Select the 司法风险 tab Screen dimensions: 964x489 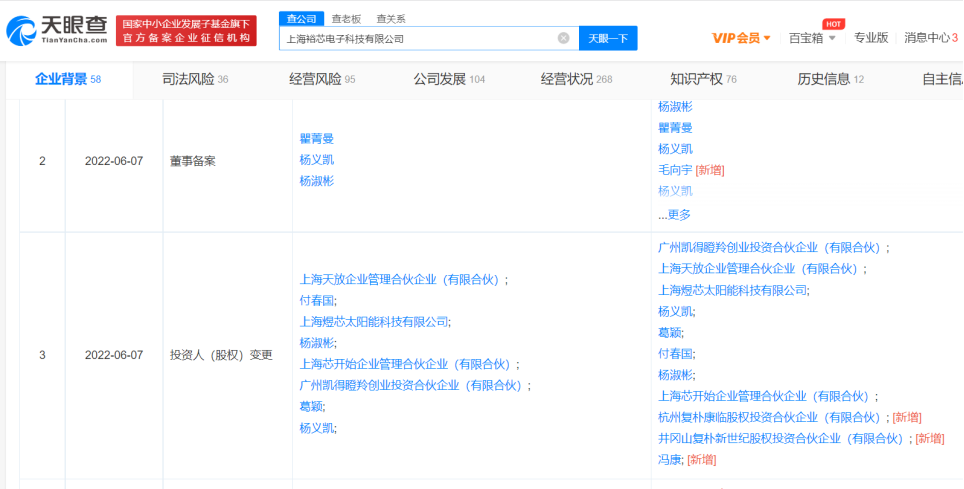click(195, 79)
